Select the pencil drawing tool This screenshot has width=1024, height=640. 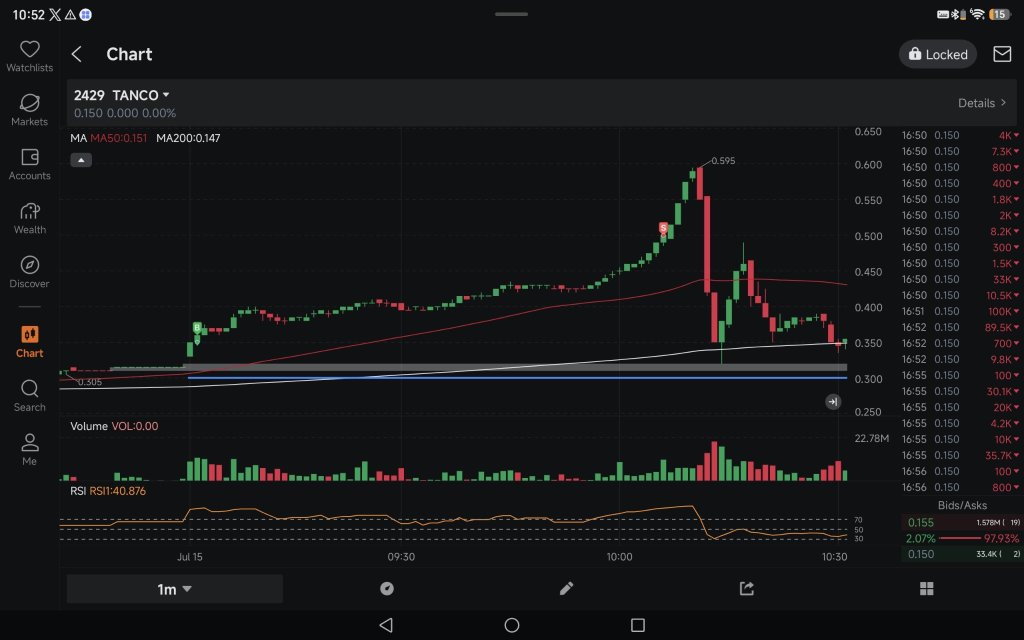point(566,589)
